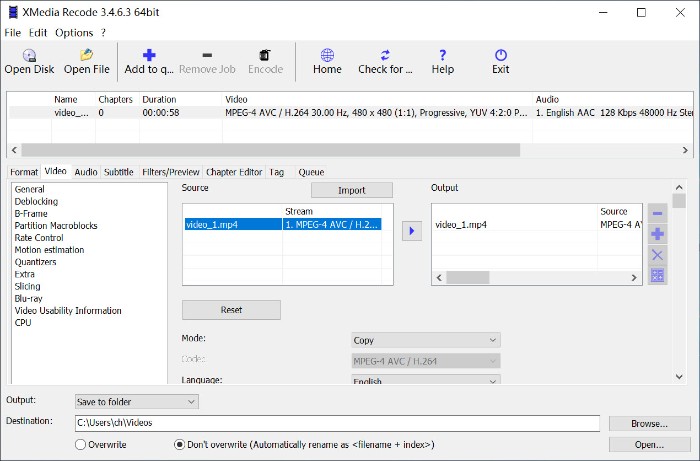Select Extra in the settings list

click(25, 274)
